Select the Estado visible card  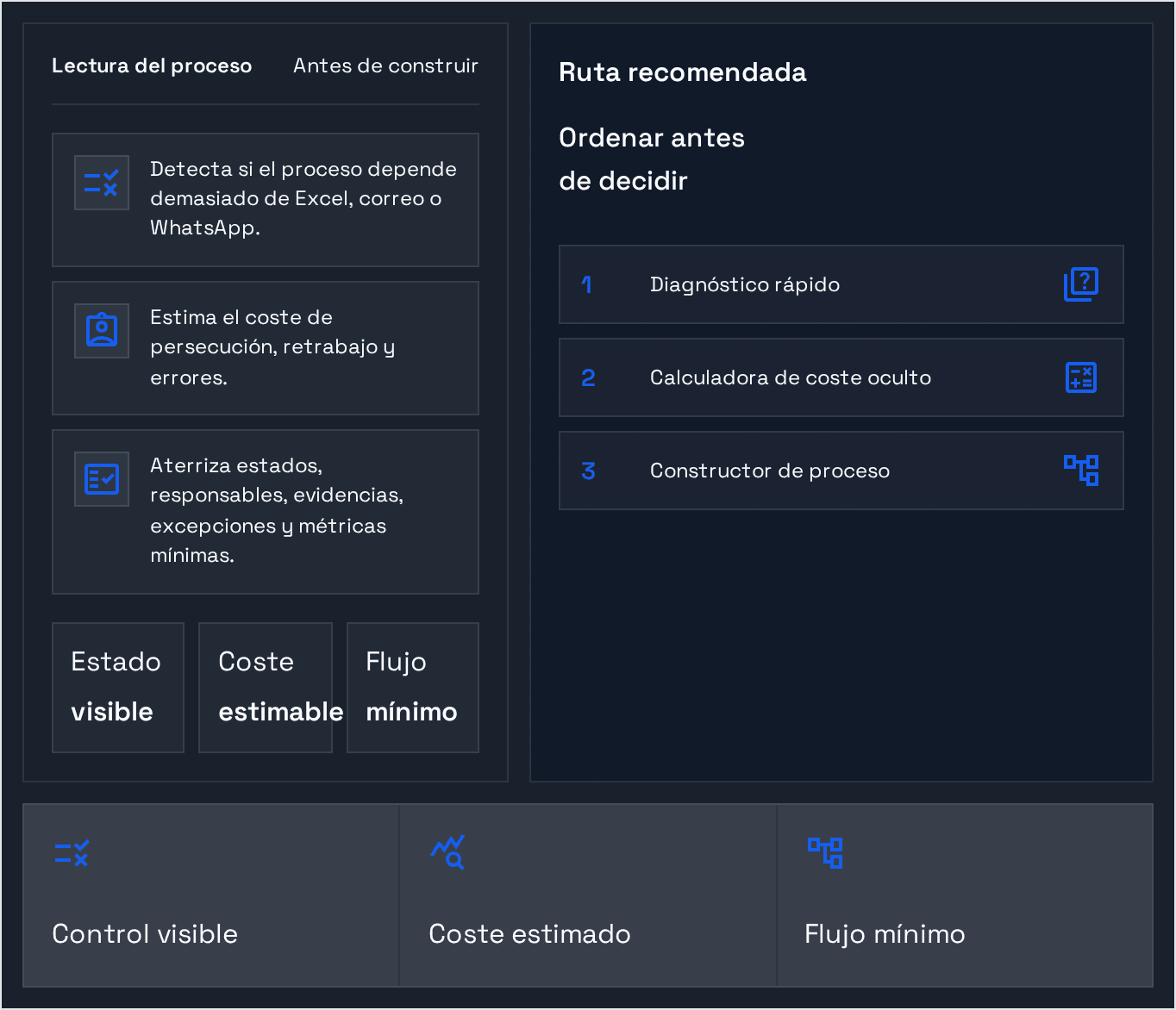(118, 688)
